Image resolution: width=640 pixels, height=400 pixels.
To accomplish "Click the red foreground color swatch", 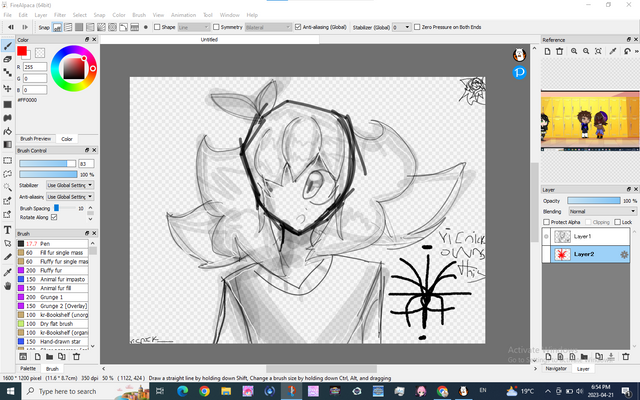I will coord(22,51).
